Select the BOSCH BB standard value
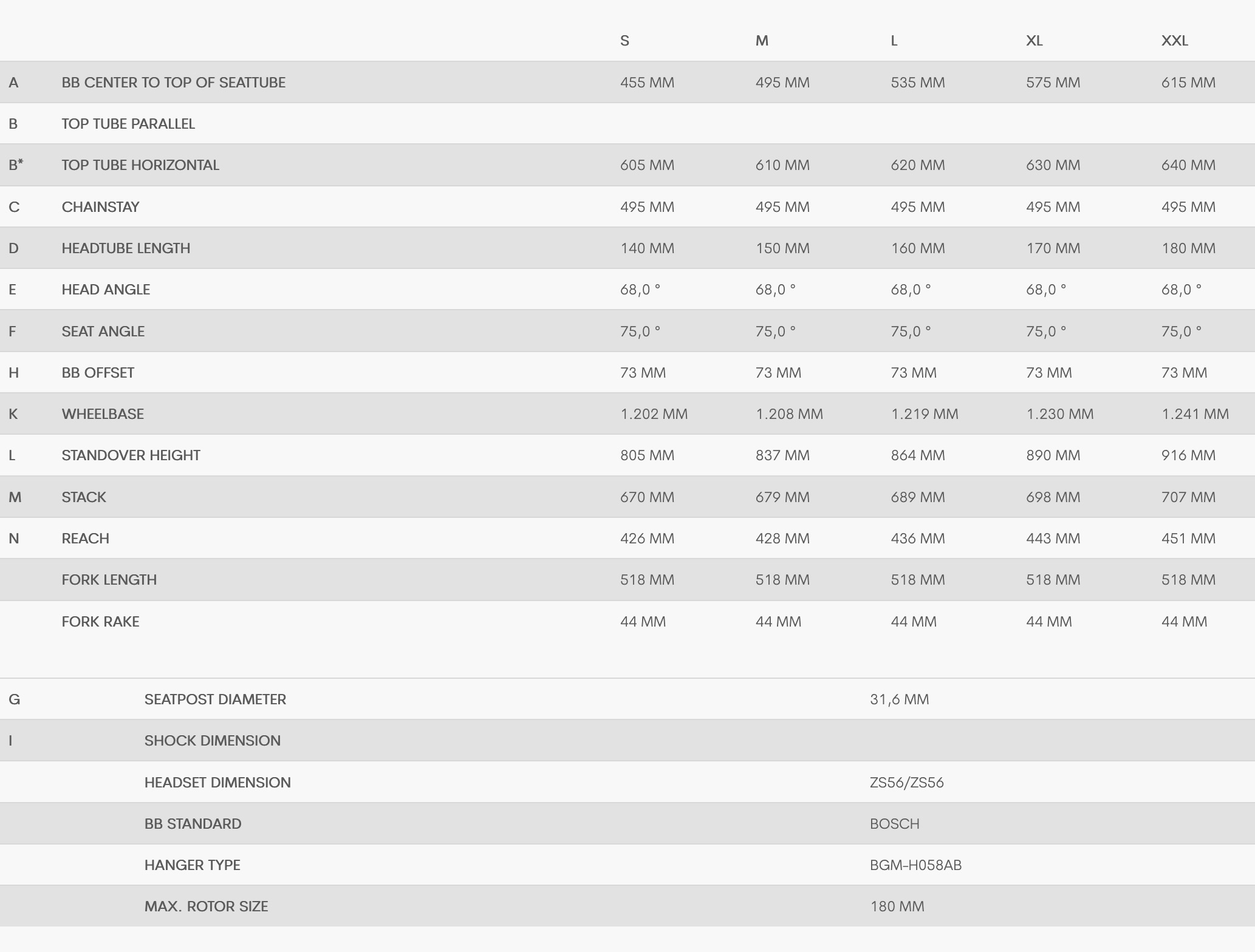Image resolution: width=1255 pixels, height=952 pixels. [x=894, y=824]
